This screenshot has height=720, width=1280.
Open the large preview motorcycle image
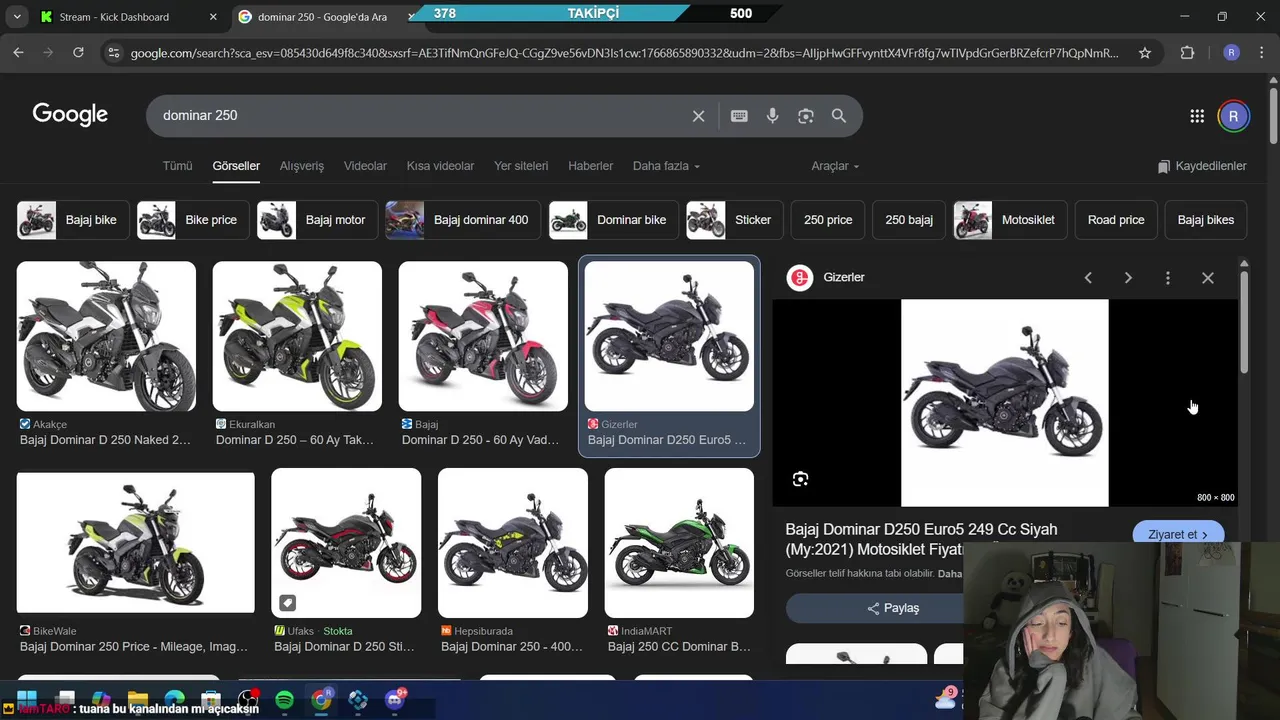(1004, 403)
